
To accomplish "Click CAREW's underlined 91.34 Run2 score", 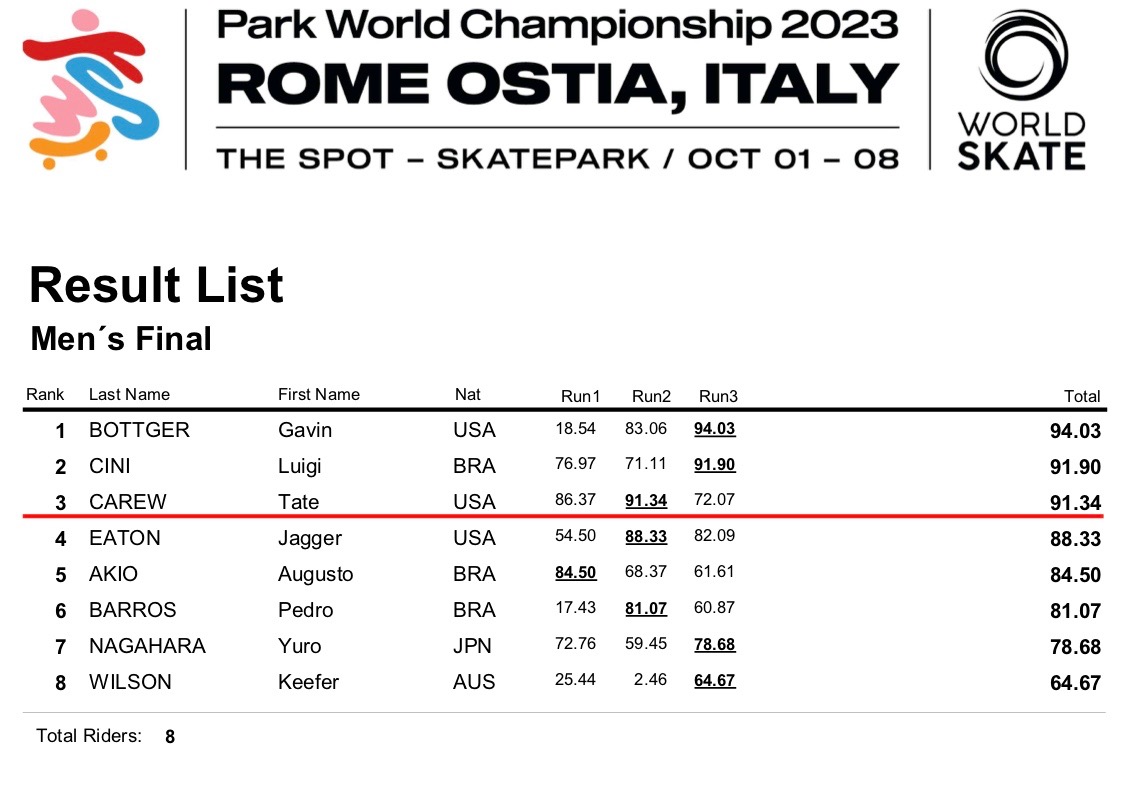I will [x=646, y=501].
